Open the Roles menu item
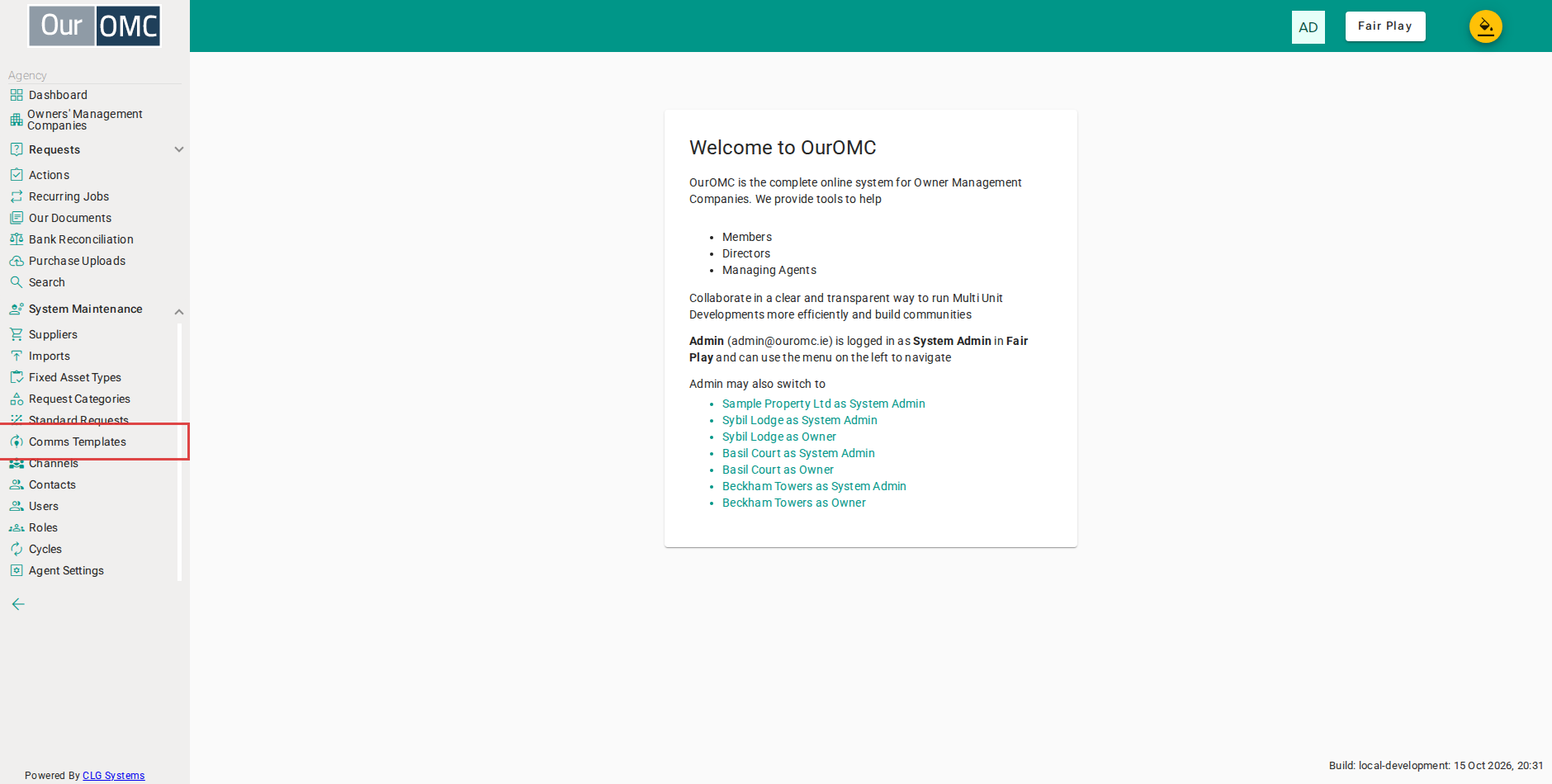 click(x=43, y=527)
